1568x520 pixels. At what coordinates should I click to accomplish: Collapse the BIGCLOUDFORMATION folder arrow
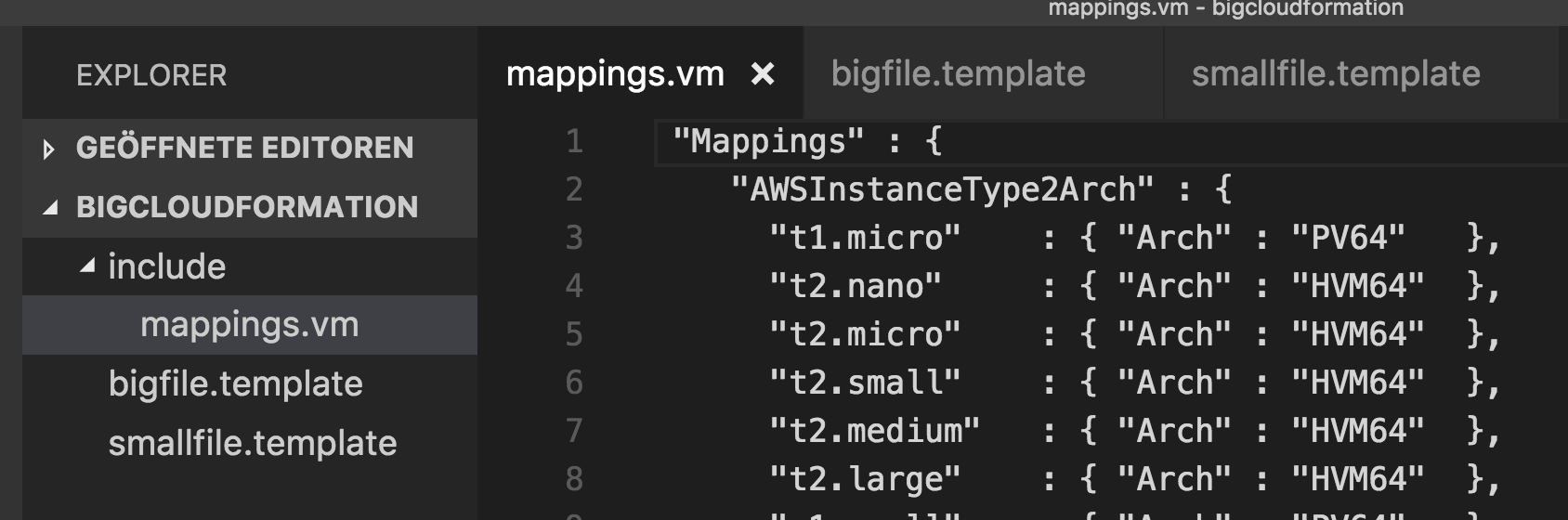50,208
